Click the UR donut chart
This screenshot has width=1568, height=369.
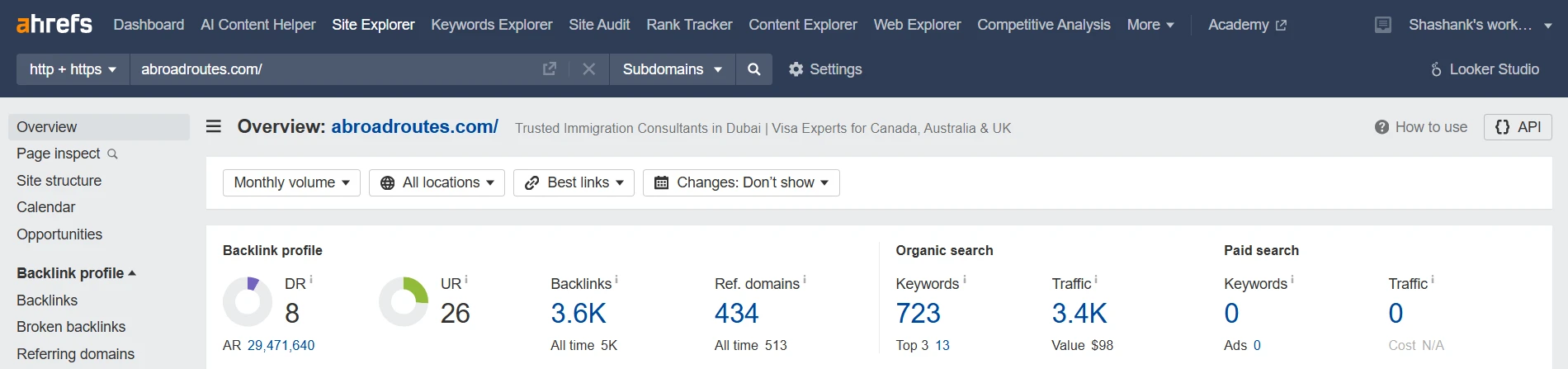click(404, 301)
